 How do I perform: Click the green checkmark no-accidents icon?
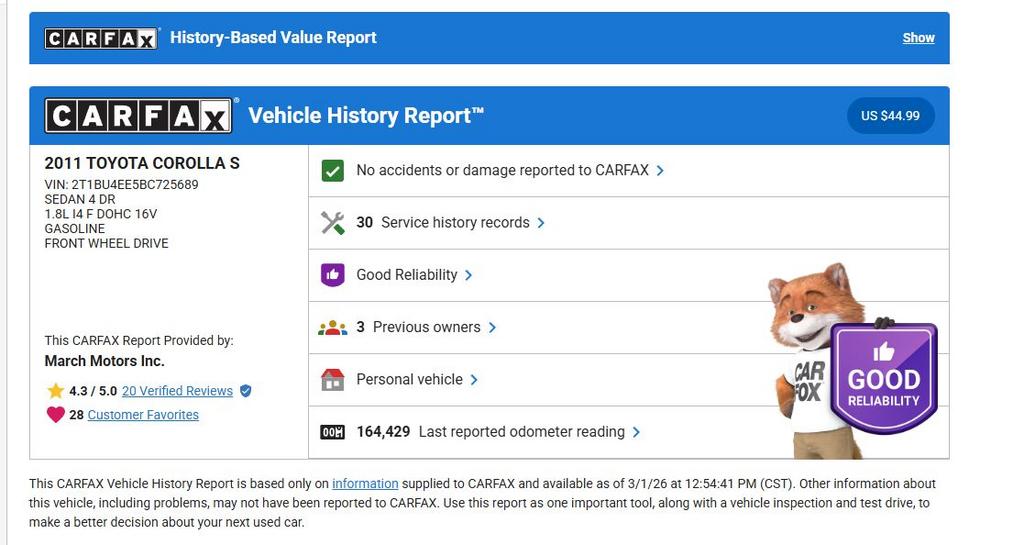[333, 171]
